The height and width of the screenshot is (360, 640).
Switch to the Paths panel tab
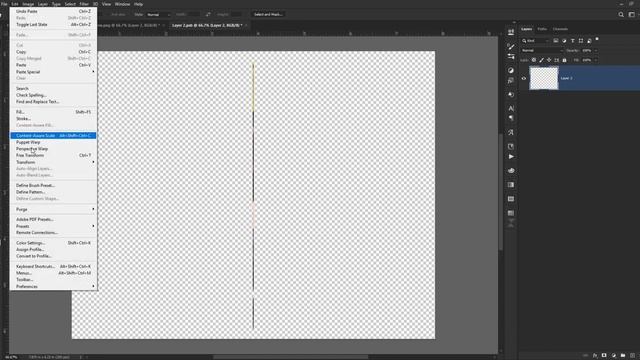point(542,29)
